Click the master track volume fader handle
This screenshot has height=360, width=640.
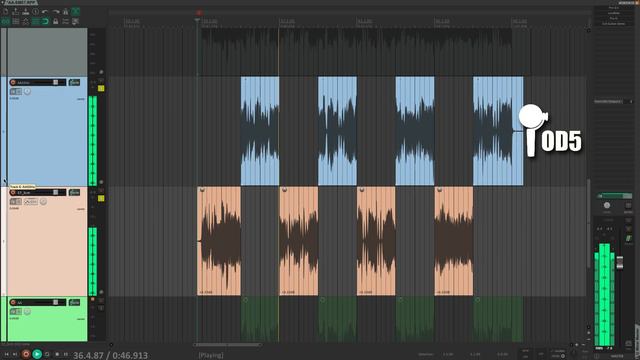pos(620,262)
